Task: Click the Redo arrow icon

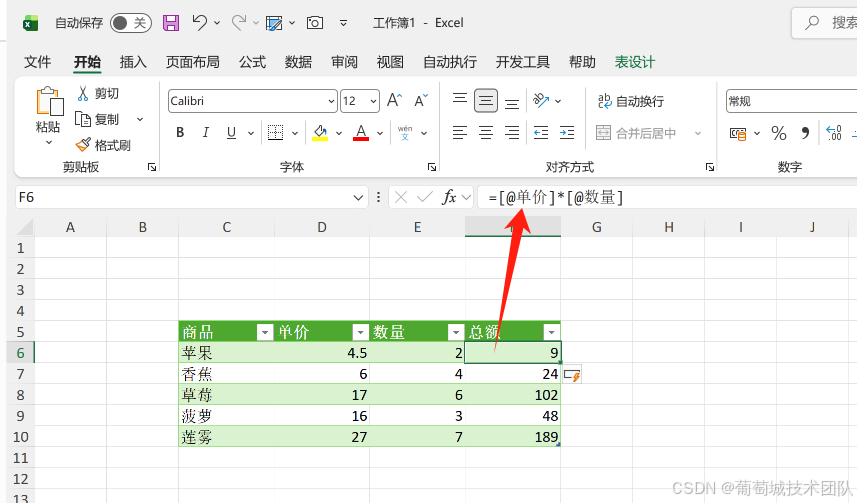Action: [x=239, y=23]
